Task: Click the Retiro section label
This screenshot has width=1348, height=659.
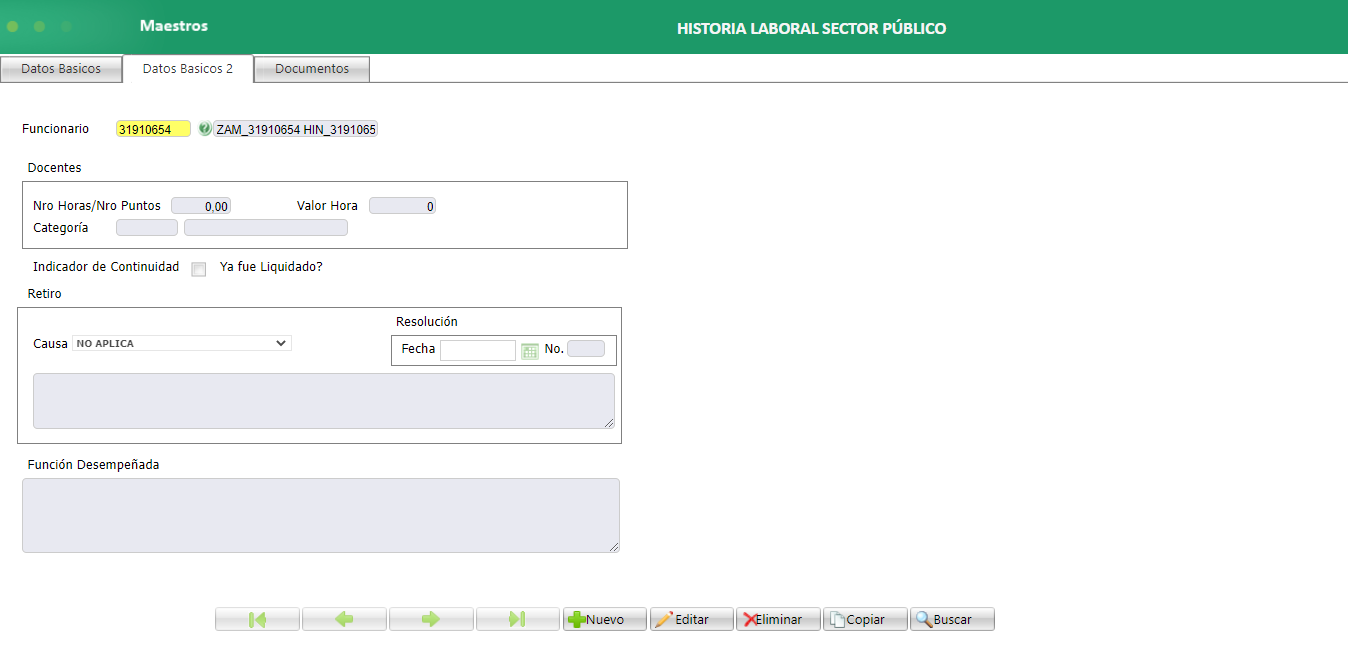Action: (45, 294)
